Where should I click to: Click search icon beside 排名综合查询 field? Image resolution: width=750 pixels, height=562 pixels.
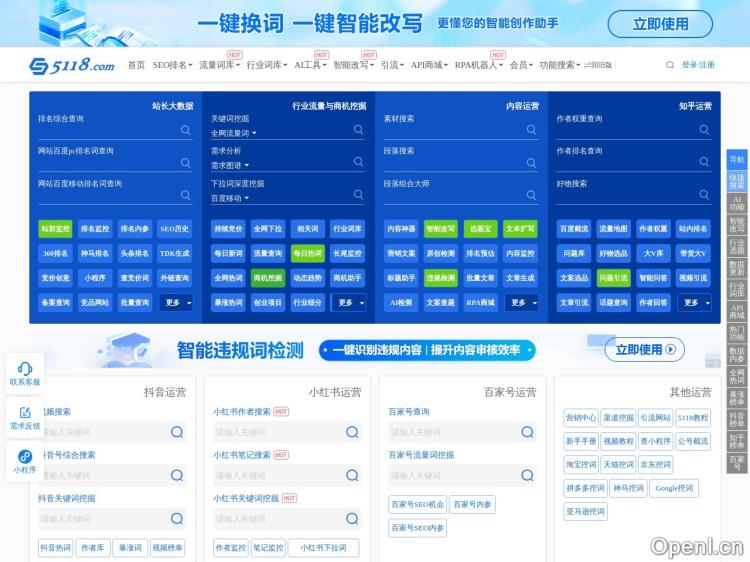point(186,130)
